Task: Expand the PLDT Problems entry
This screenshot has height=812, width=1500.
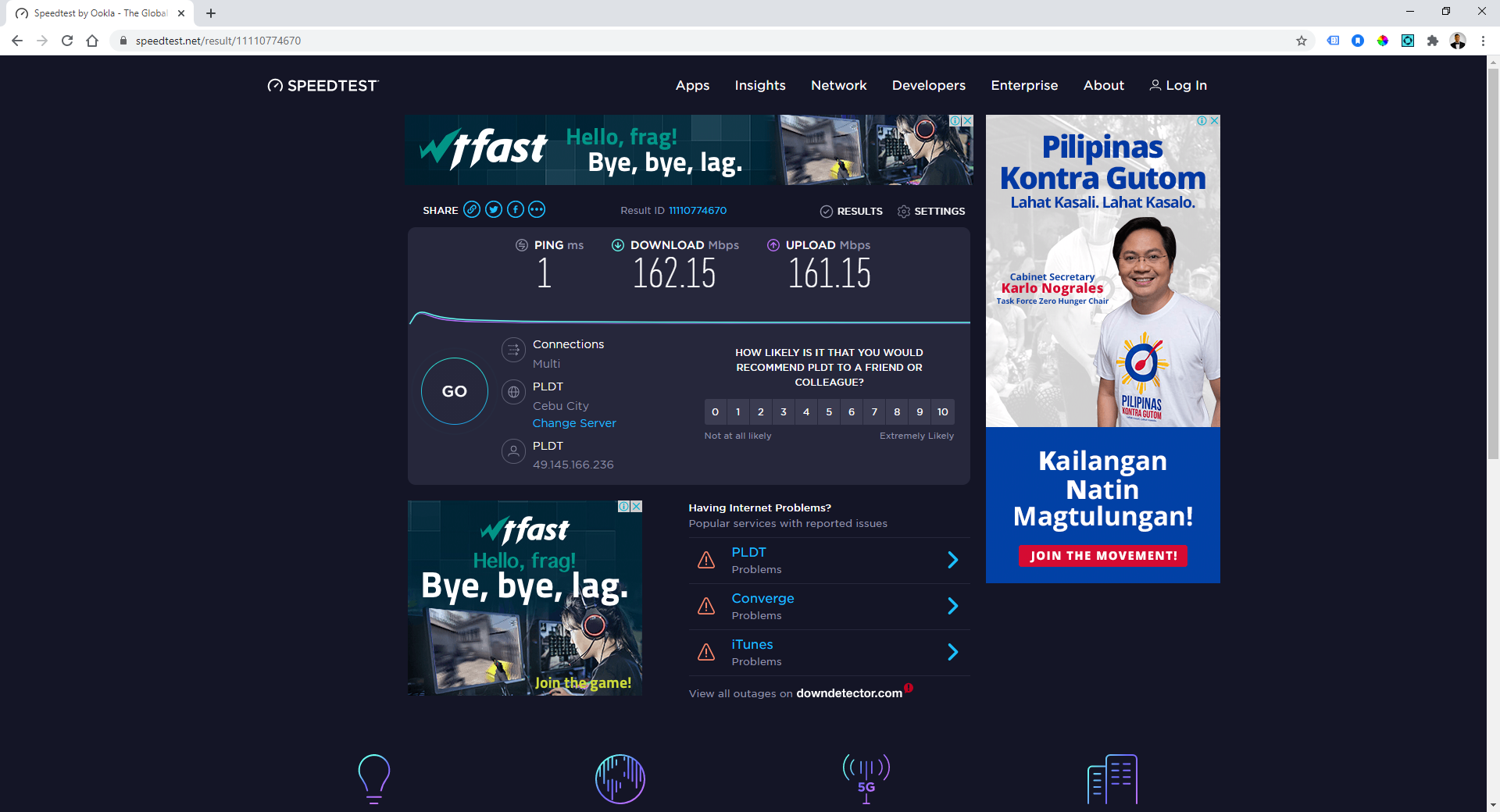Action: click(x=829, y=561)
